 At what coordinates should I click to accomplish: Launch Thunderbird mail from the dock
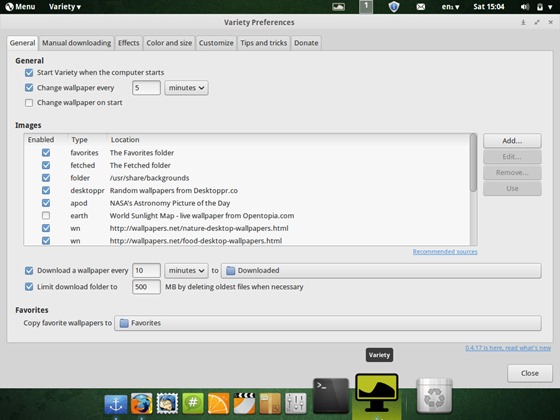[x=167, y=404]
